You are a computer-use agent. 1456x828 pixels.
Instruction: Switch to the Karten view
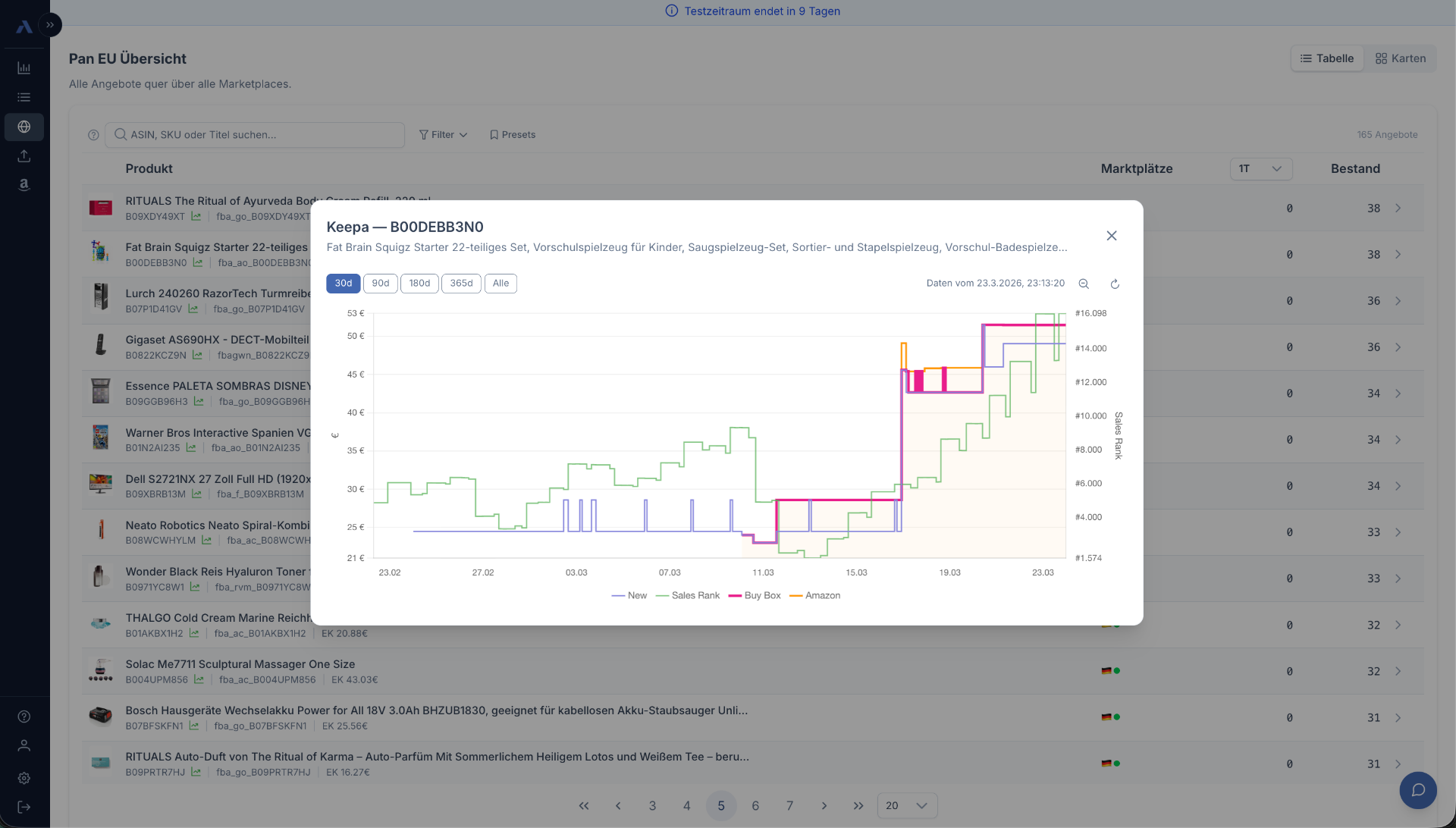[1400, 58]
